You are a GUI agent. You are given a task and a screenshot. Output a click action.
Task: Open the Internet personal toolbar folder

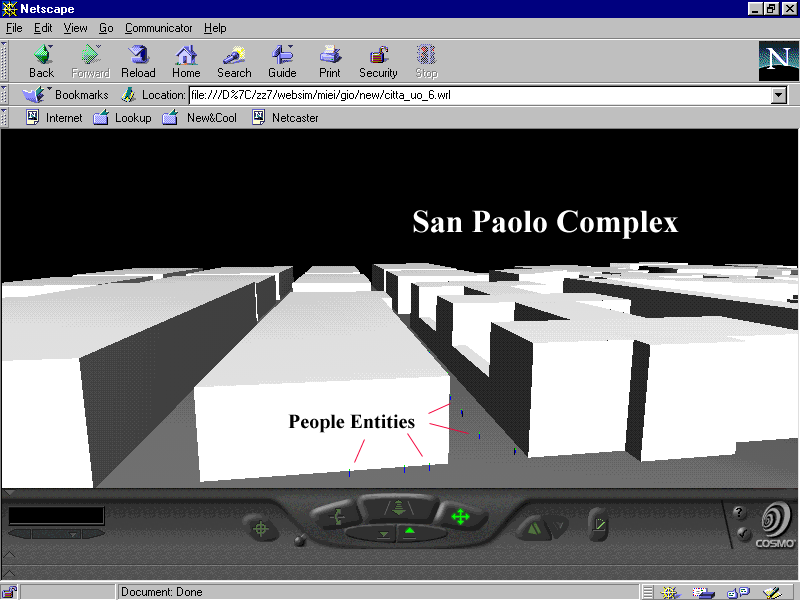click(x=54, y=118)
